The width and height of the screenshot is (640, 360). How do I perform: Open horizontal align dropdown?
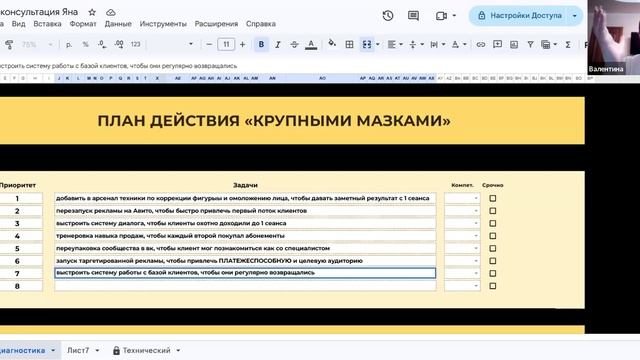coord(395,44)
